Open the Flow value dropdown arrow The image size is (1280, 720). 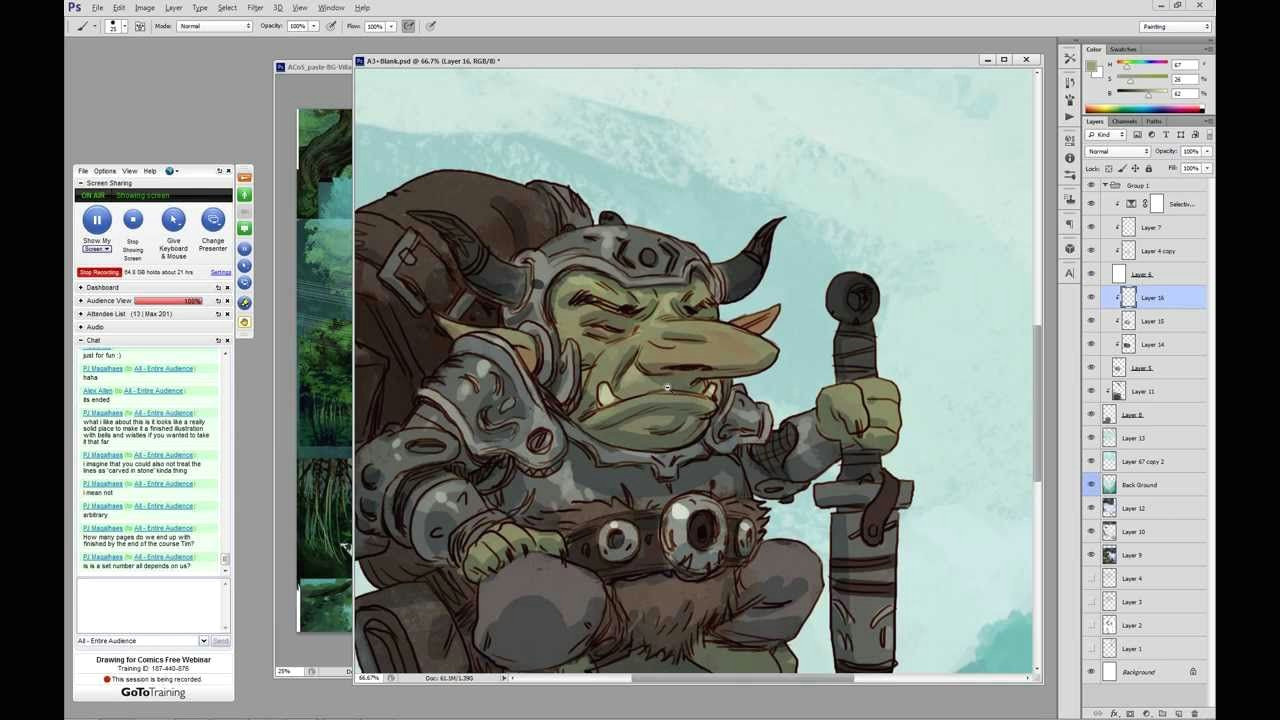391,26
